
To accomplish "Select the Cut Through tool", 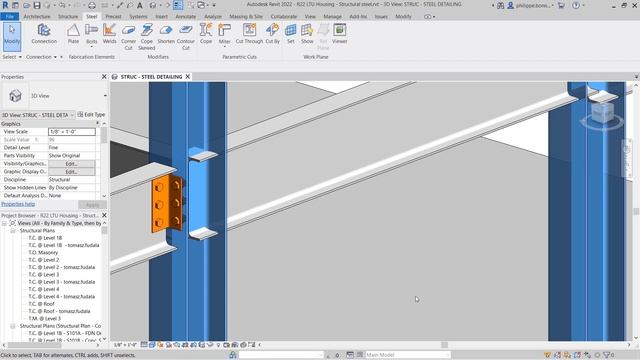I will (249, 34).
